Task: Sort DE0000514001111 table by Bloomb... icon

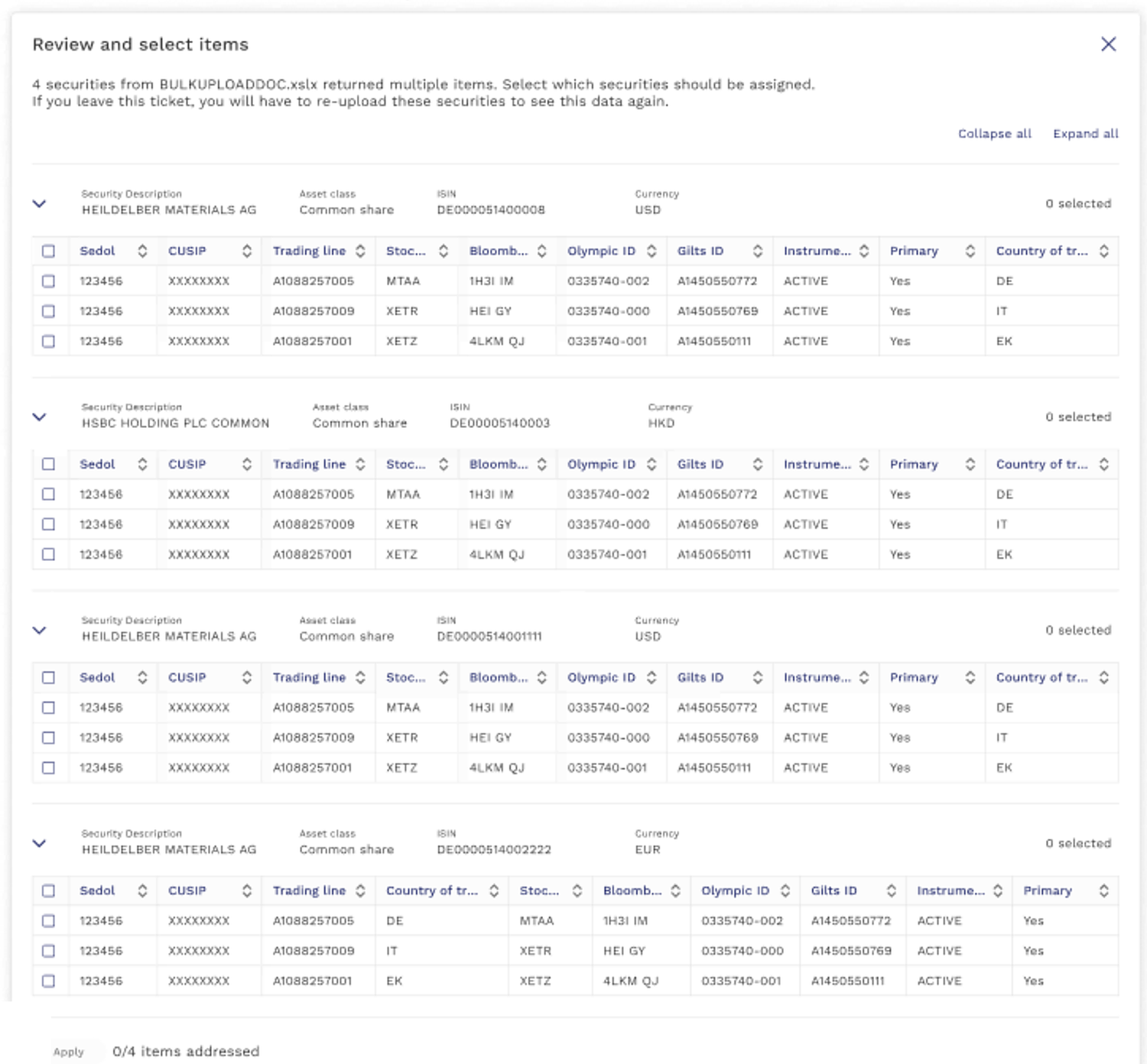Action: pyautogui.click(x=542, y=677)
